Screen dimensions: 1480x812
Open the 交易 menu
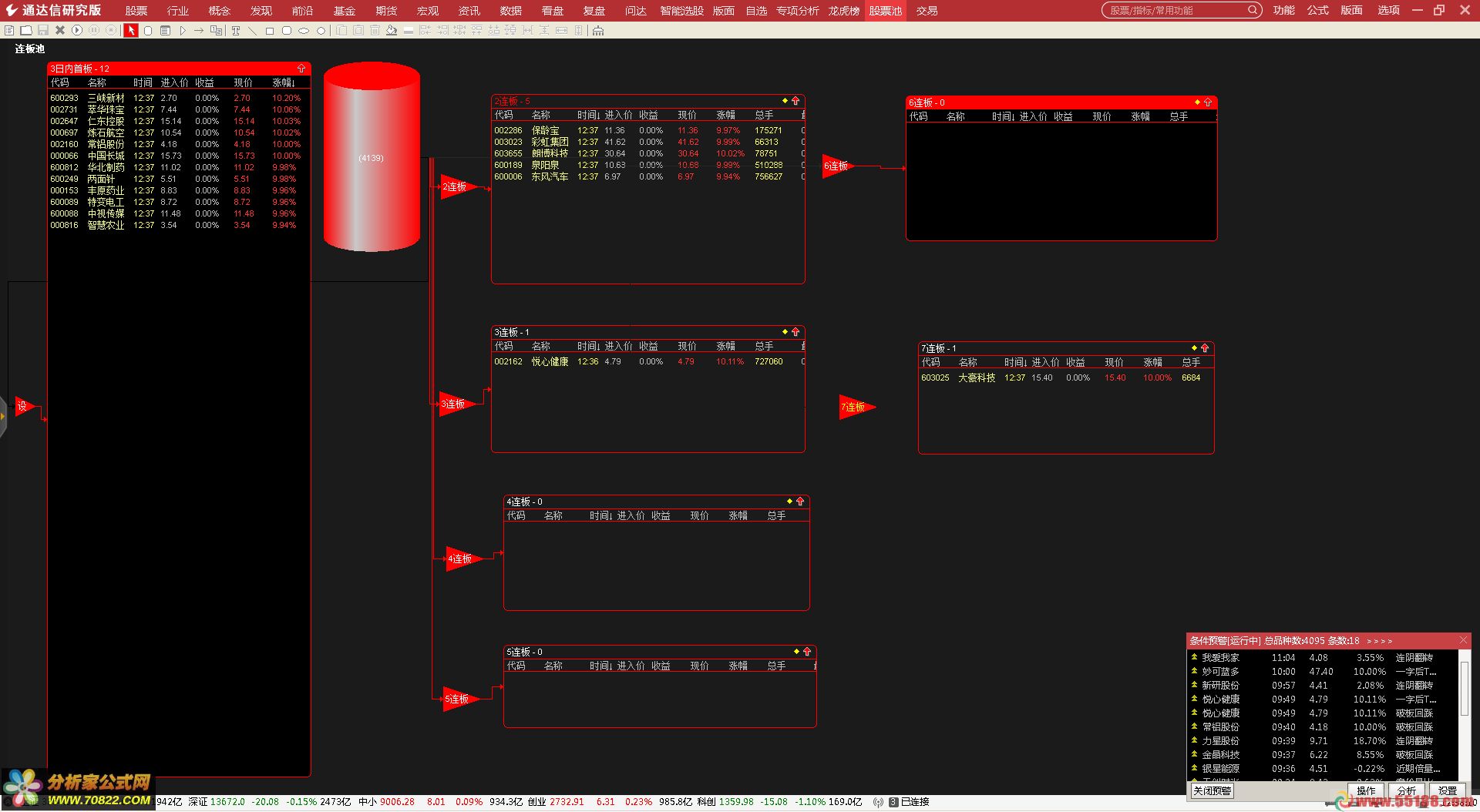coord(927,11)
